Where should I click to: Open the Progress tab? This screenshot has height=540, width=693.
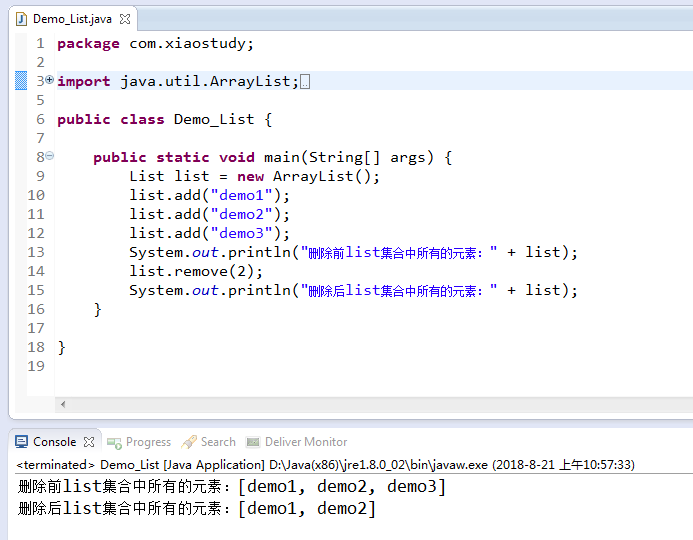[x=148, y=442]
